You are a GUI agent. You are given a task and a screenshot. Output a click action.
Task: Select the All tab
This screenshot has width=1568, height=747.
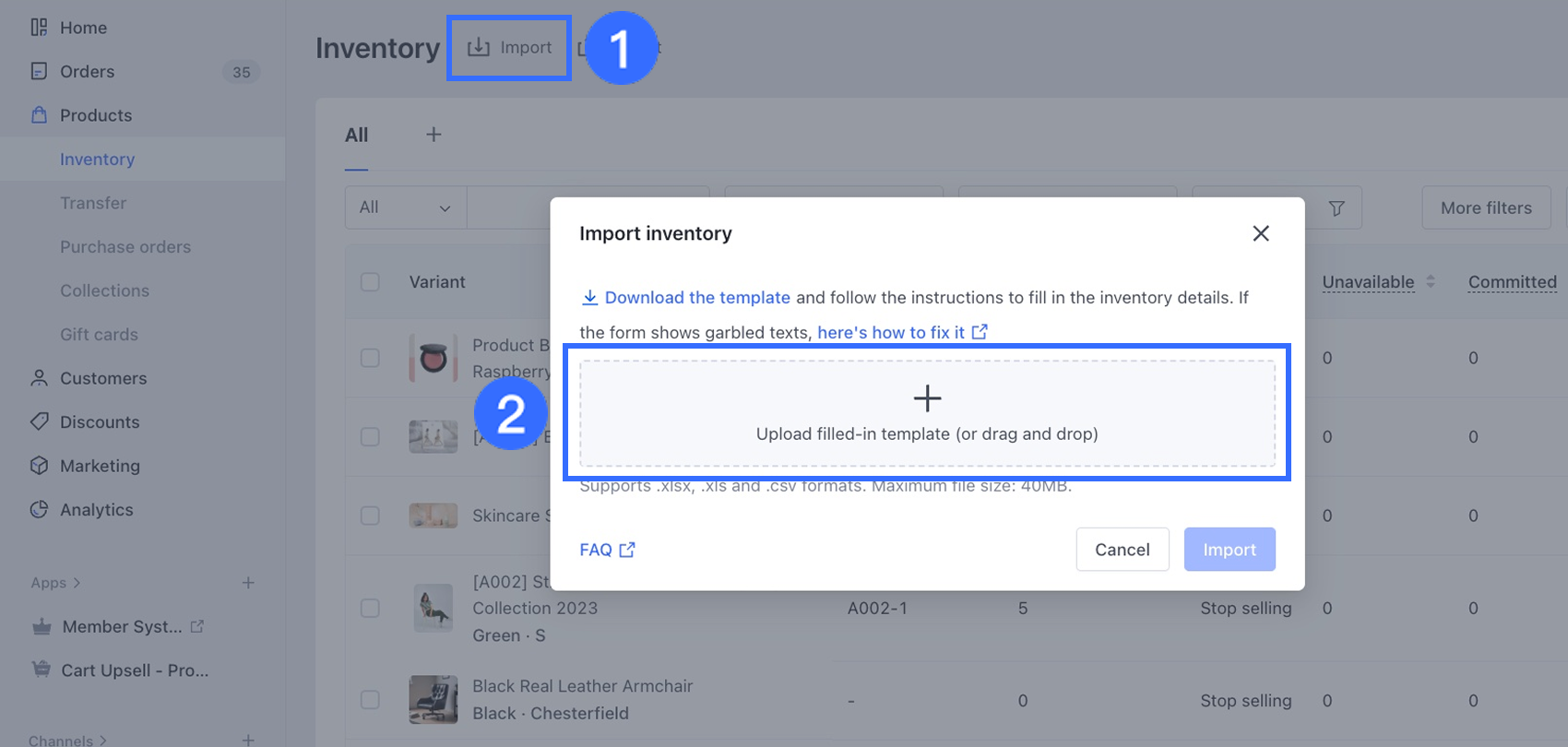[356, 136]
